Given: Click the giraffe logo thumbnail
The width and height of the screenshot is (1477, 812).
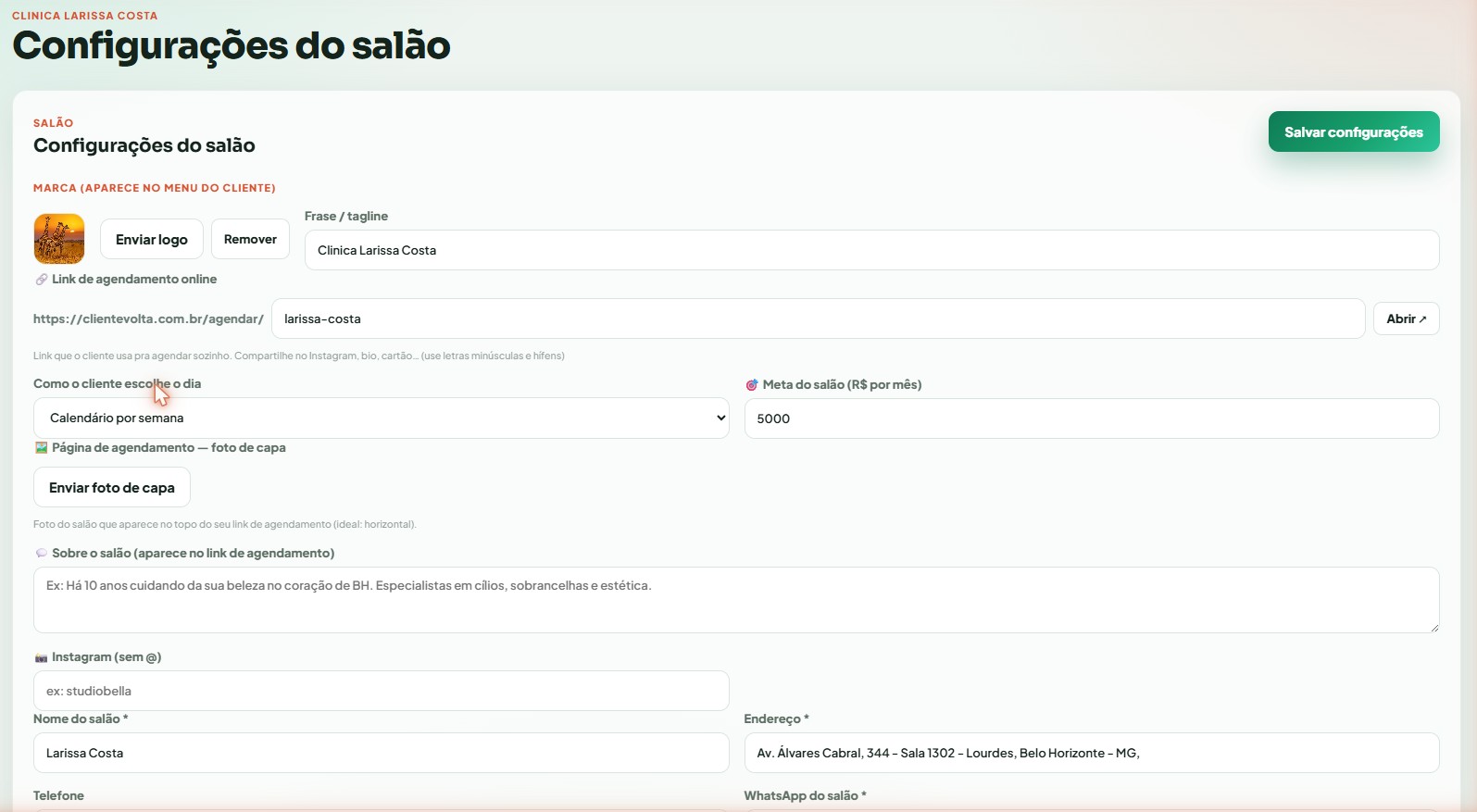Looking at the screenshot, I should tap(59, 239).
